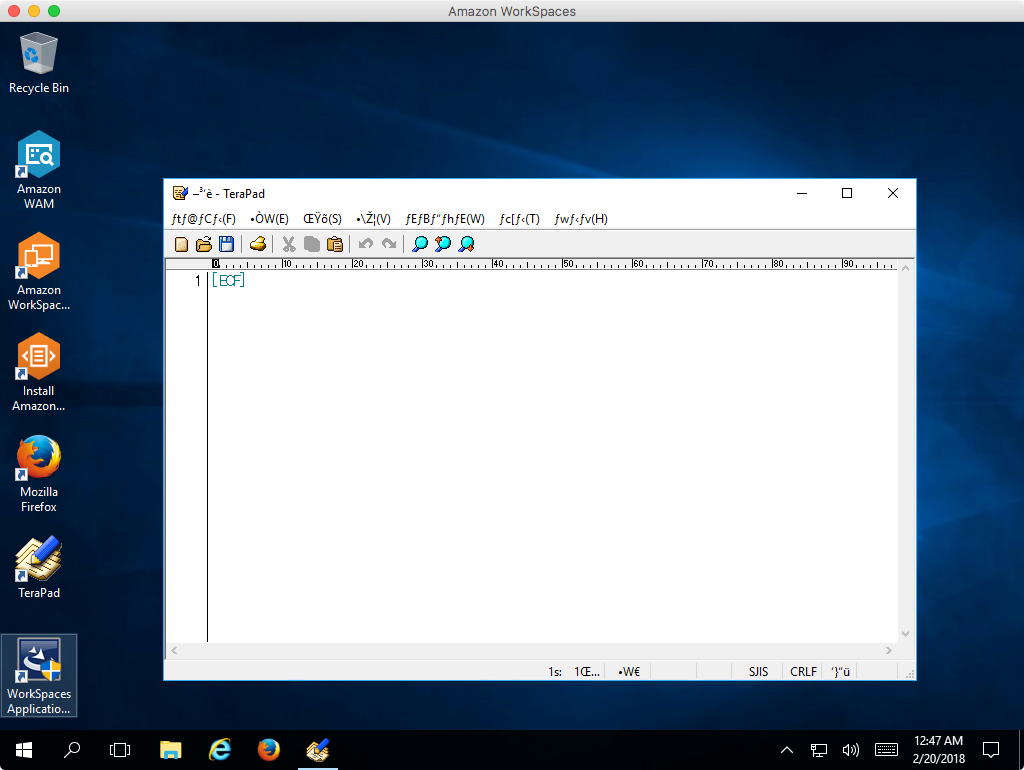Undo the last edit with the toolbar arrow
Viewport: 1024px width, 770px height.
coord(366,244)
